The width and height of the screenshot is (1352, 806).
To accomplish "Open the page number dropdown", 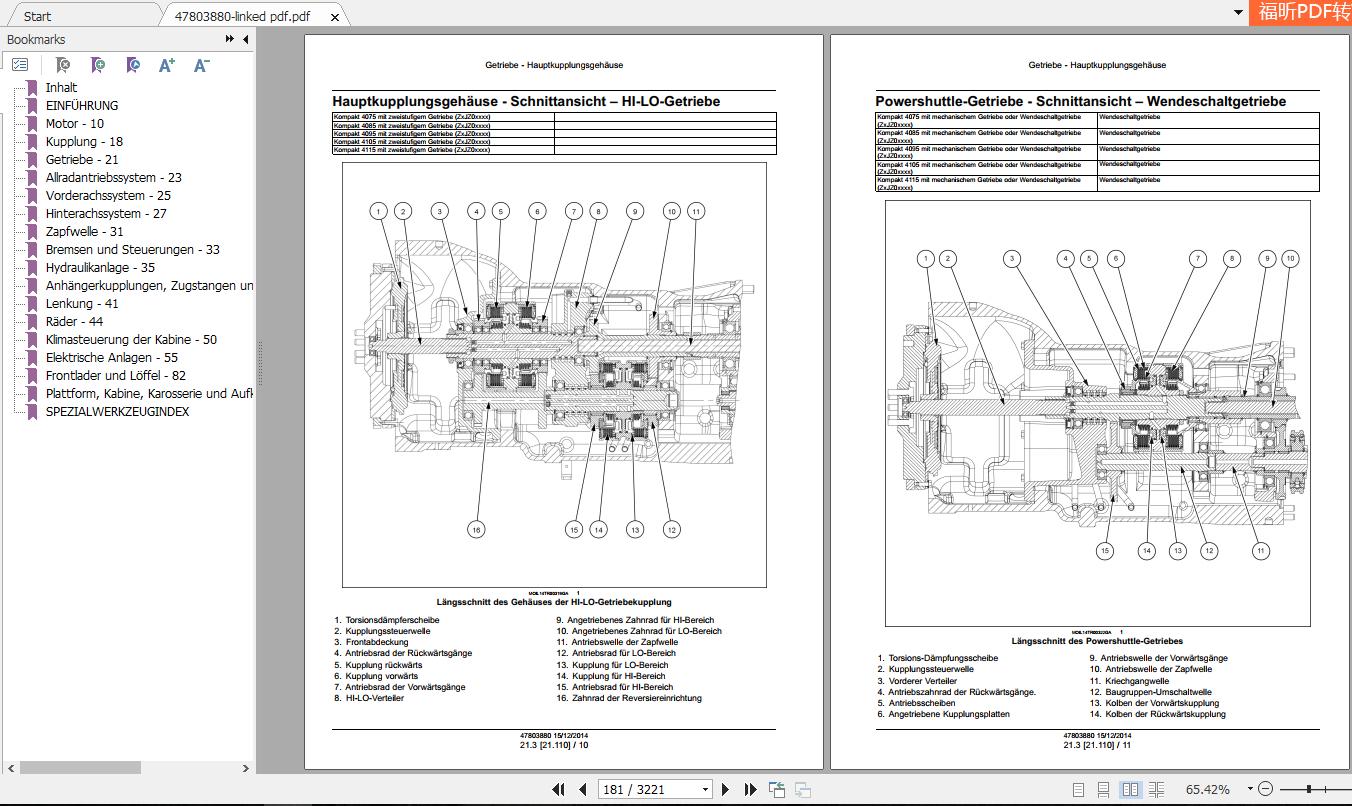I will coord(704,789).
